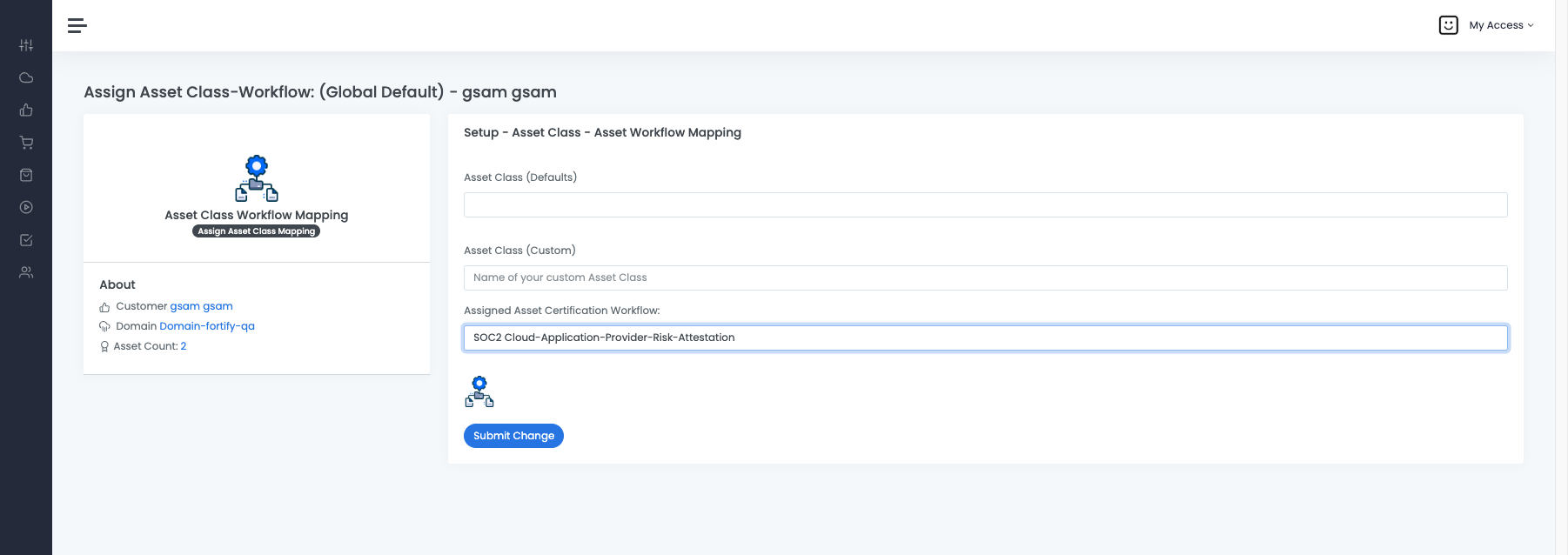Toggle the hamburger menu icon
Screen dimensions: 1568x555
[77, 25]
